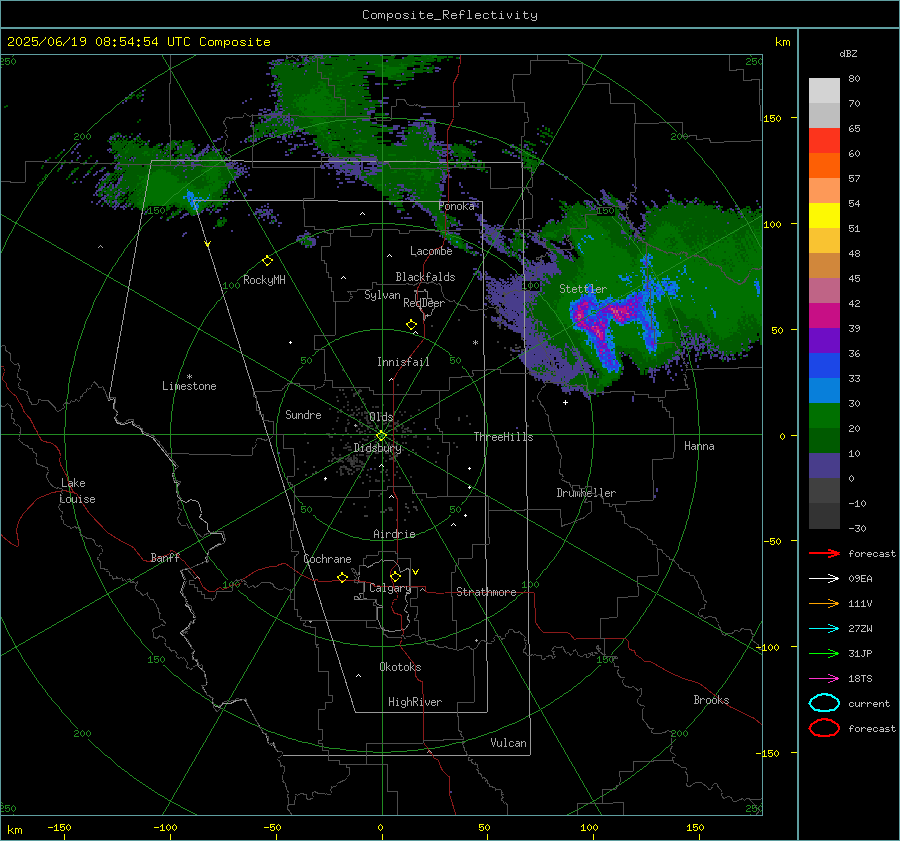Click the Drumheller town label

(x=586, y=493)
